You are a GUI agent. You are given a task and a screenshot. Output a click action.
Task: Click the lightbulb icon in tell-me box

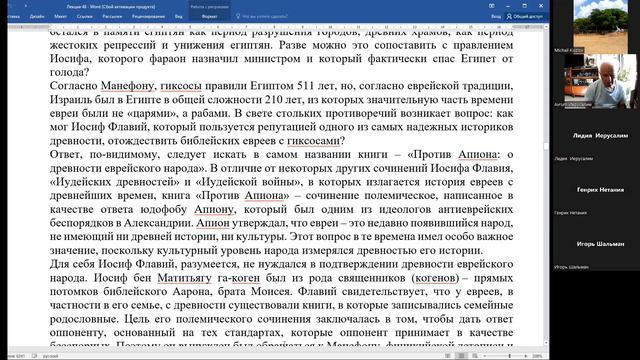tap(238, 17)
